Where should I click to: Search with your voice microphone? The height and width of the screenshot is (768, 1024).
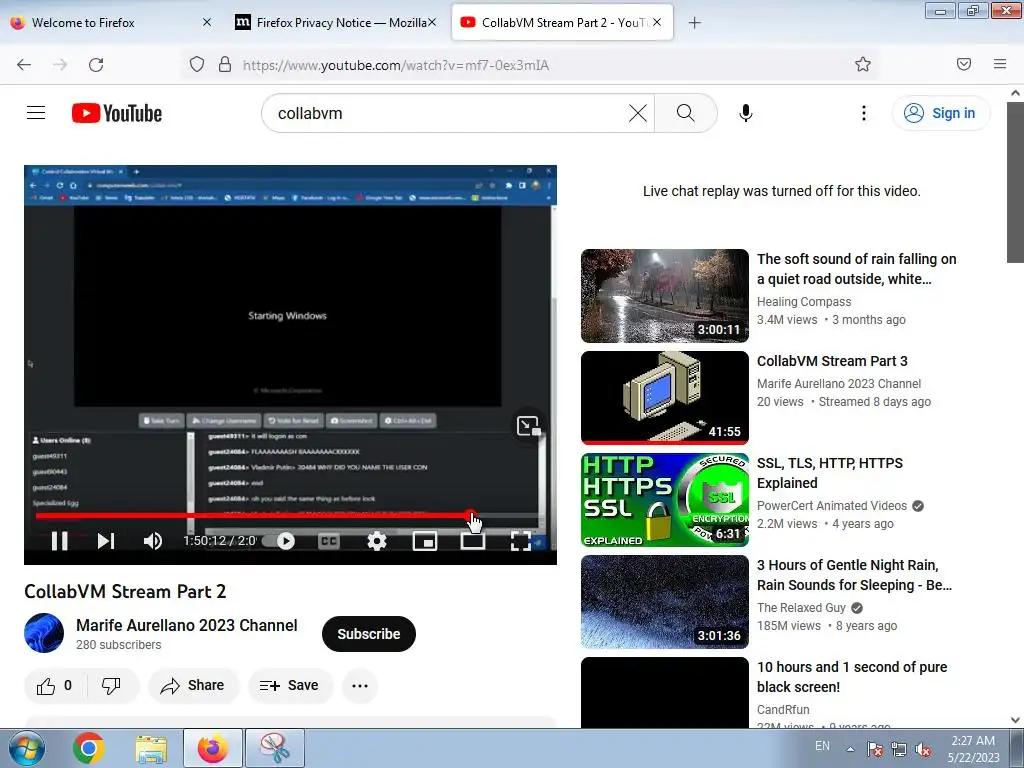tap(746, 113)
